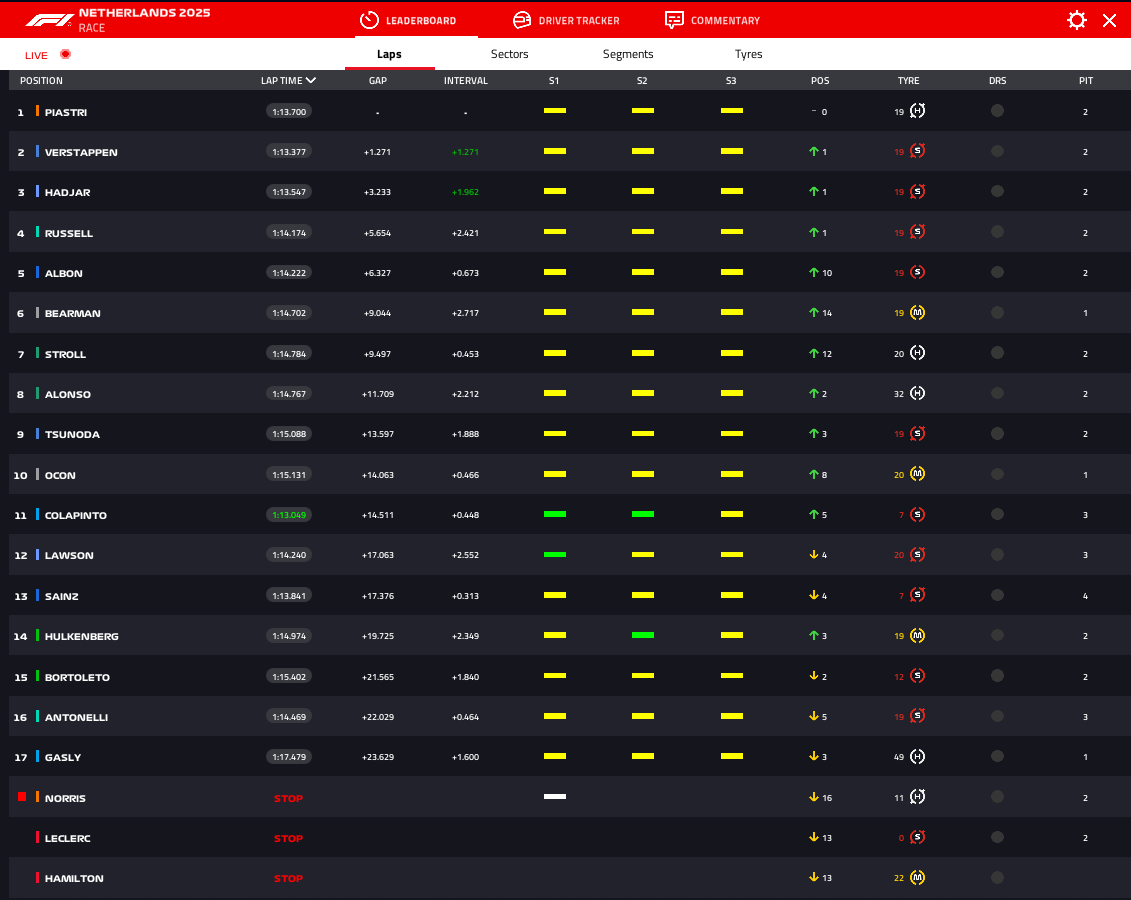Click Hulkenberg's medium tyre icon

(x=917, y=636)
